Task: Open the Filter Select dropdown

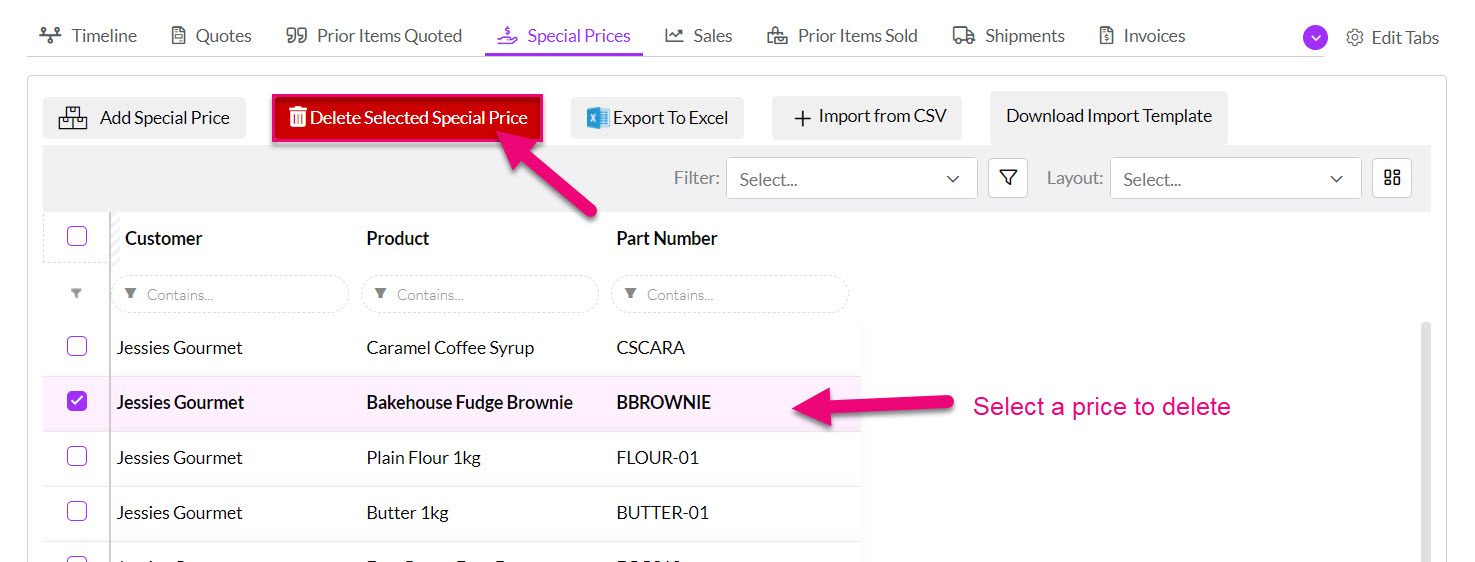Action: pyautogui.click(x=852, y=179)
